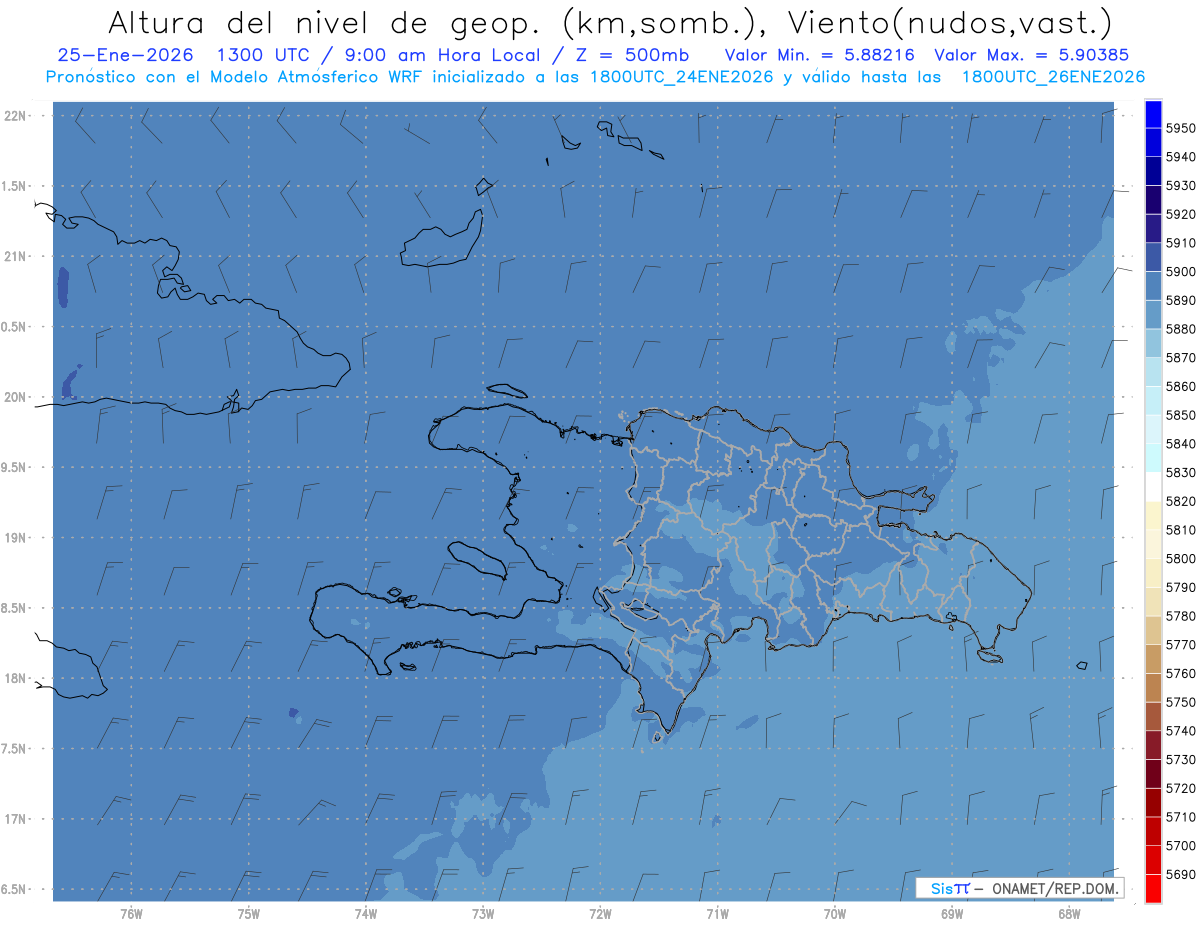
Task: Click the '5900' color scale value
Action: pos(1181,272)
